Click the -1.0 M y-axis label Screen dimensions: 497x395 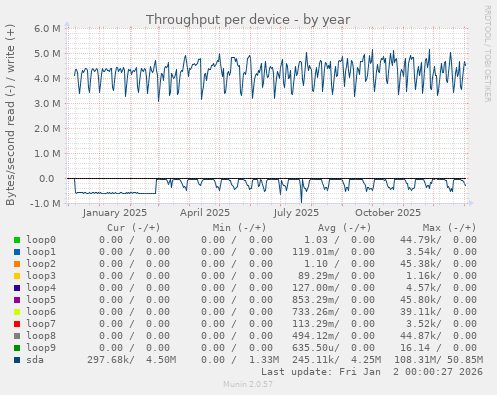click(46, 203)
